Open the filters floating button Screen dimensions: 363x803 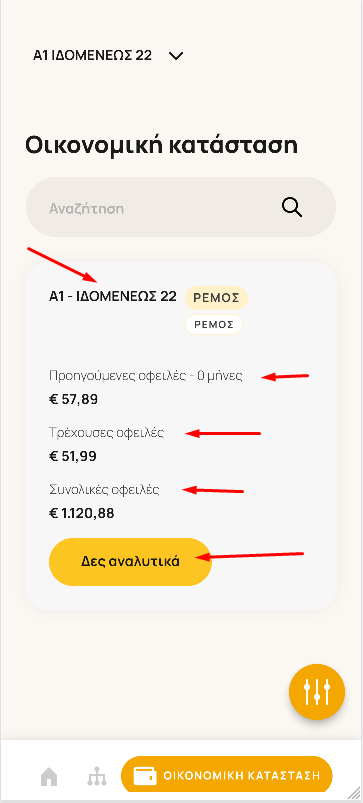[317, 692]
